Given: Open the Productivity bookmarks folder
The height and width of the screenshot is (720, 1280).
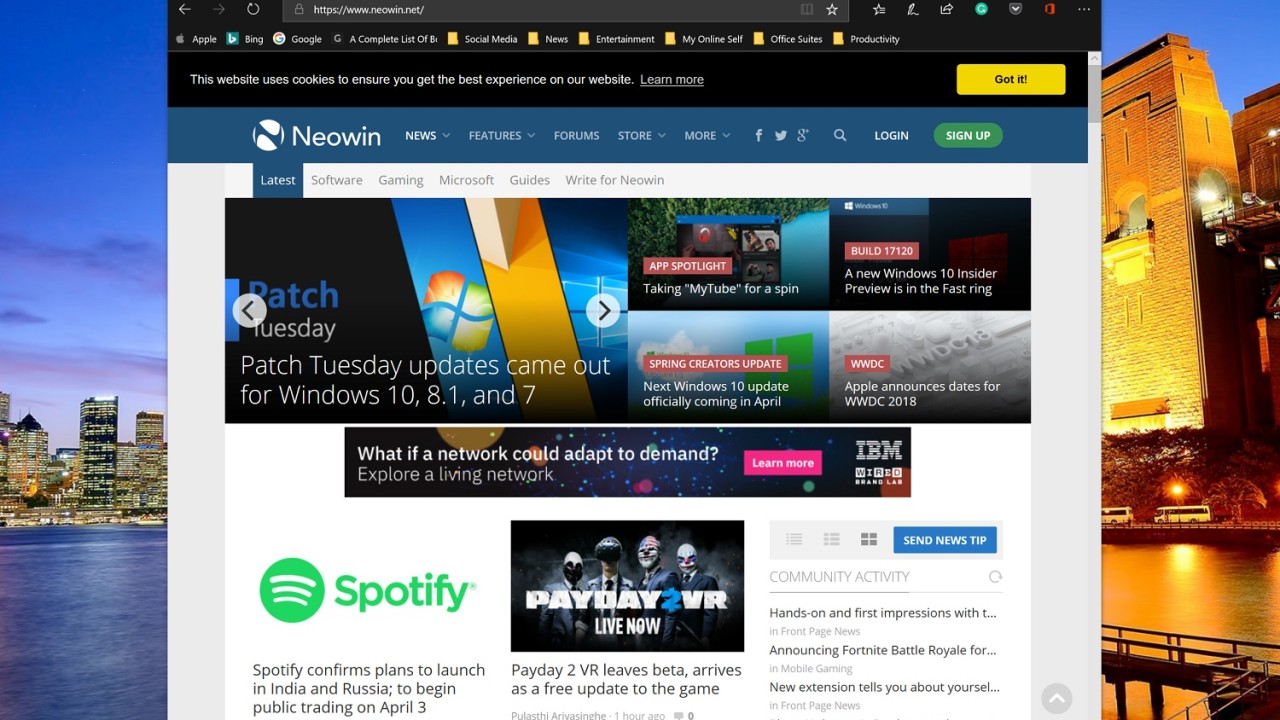Looking at the screenshot, I should [x=866, y=39].
